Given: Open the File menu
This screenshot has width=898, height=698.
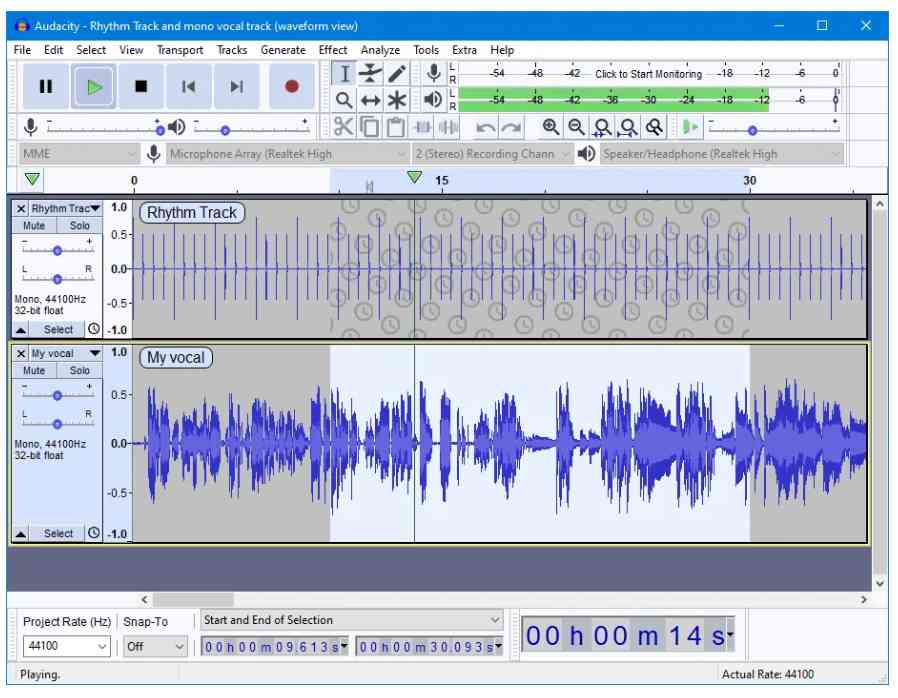Looking at the screenshot, I should (22, 50).
